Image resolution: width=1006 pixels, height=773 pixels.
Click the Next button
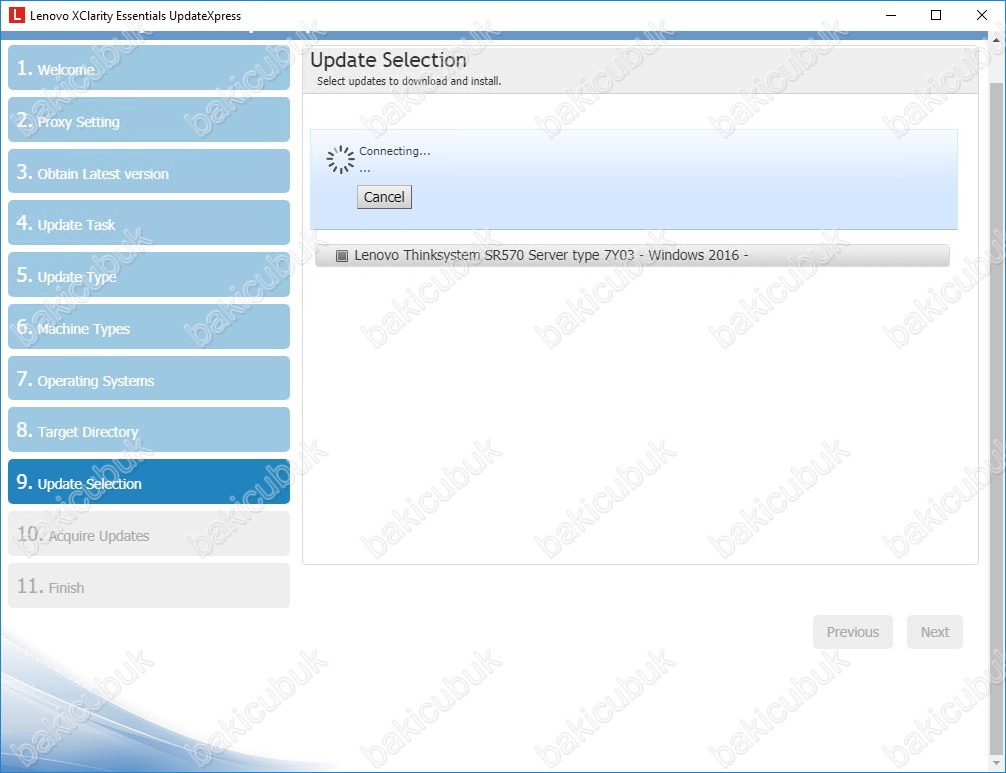coord(935,632)
